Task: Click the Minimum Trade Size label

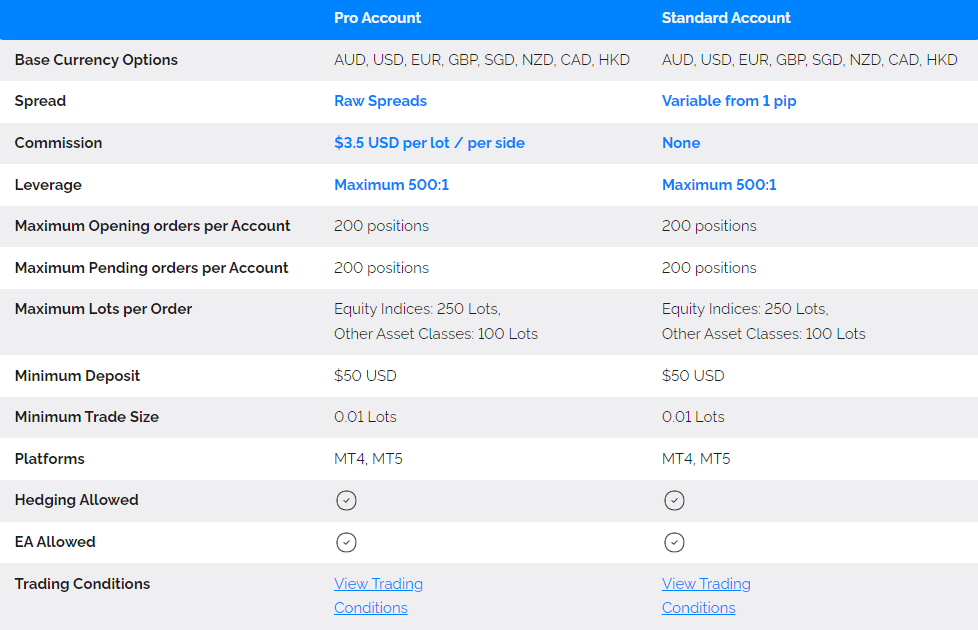Action: (x=87, y=417)
